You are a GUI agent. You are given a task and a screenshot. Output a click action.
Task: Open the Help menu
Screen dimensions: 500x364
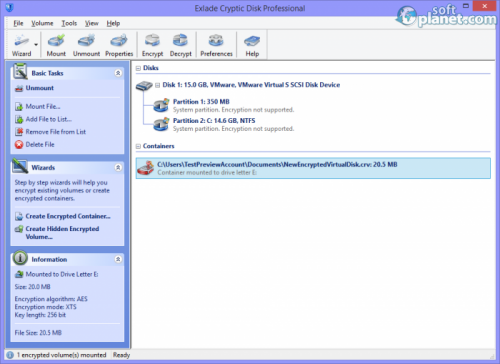point(113,23)
